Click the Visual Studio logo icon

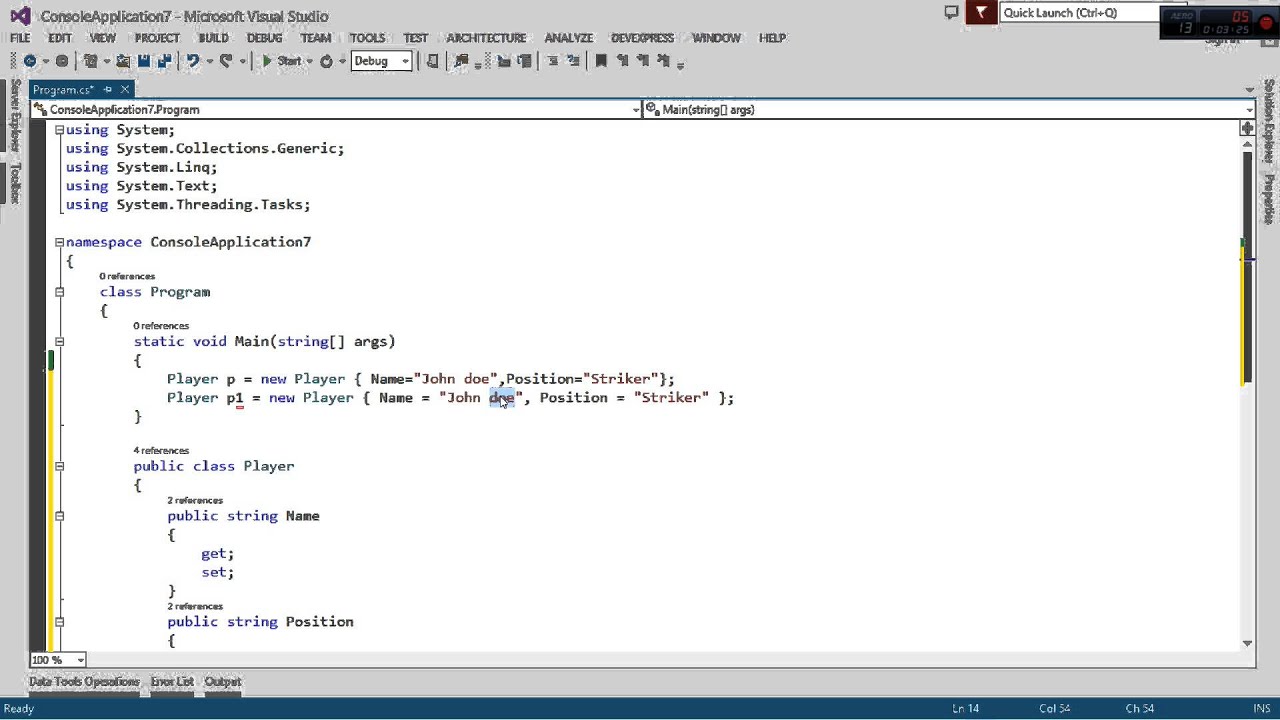click(x=20, y=16)
